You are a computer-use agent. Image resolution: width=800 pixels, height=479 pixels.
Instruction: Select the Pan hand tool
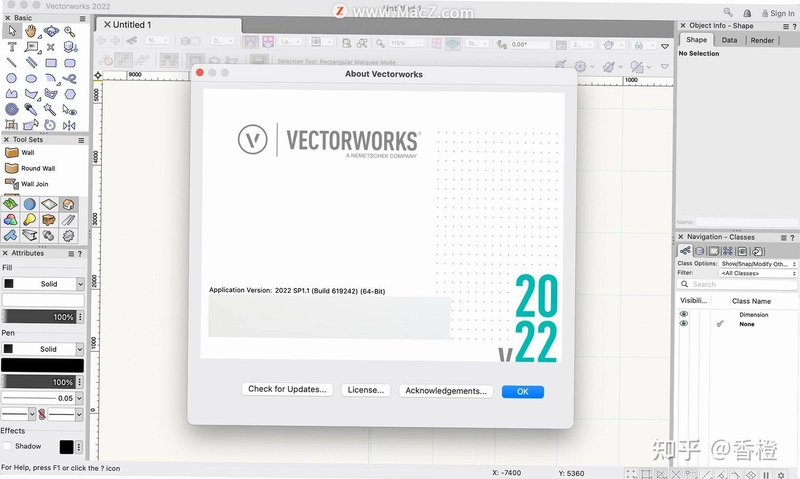(x=31, y=32)
